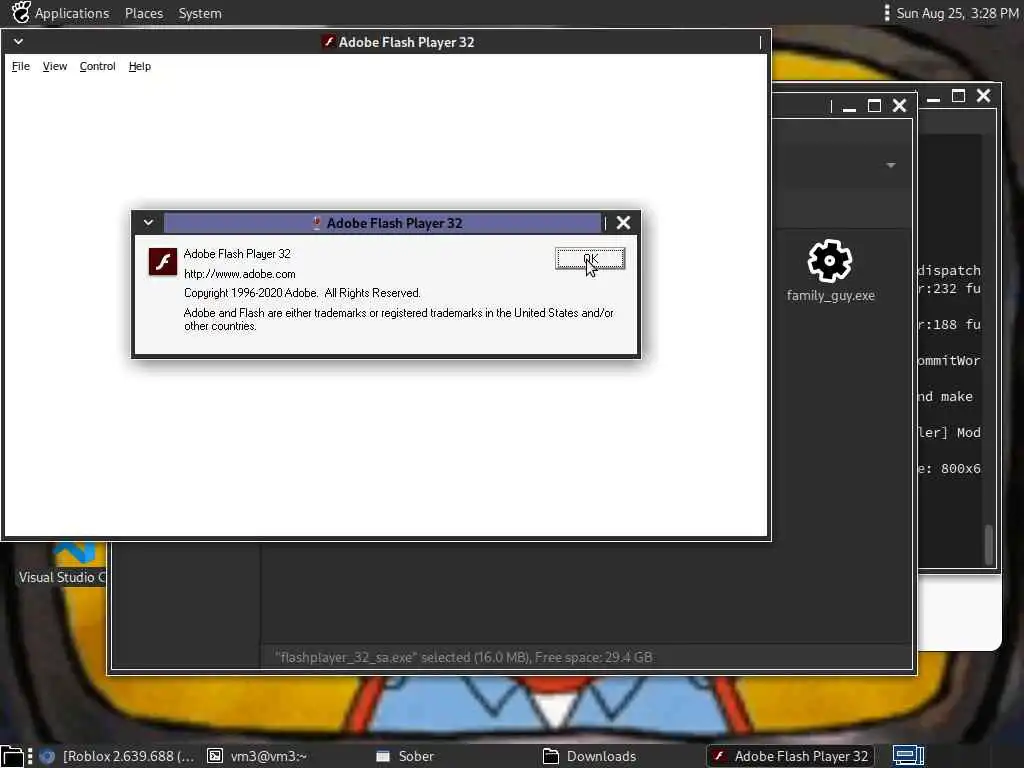Click the Flash logo icon in about dialog

(x=163, y=261)
